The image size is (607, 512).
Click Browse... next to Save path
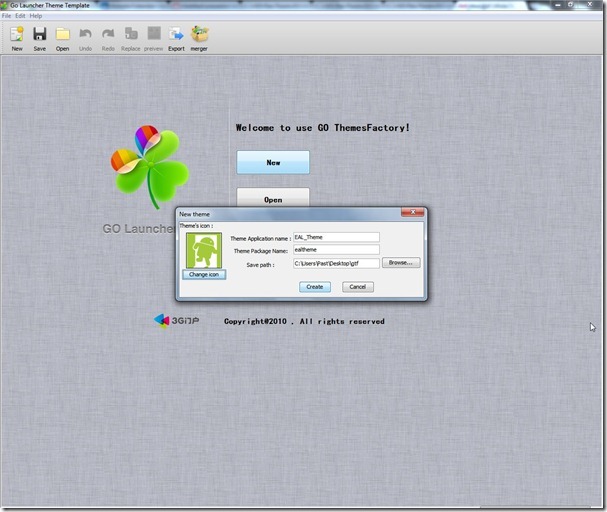[x=401, y=263]
